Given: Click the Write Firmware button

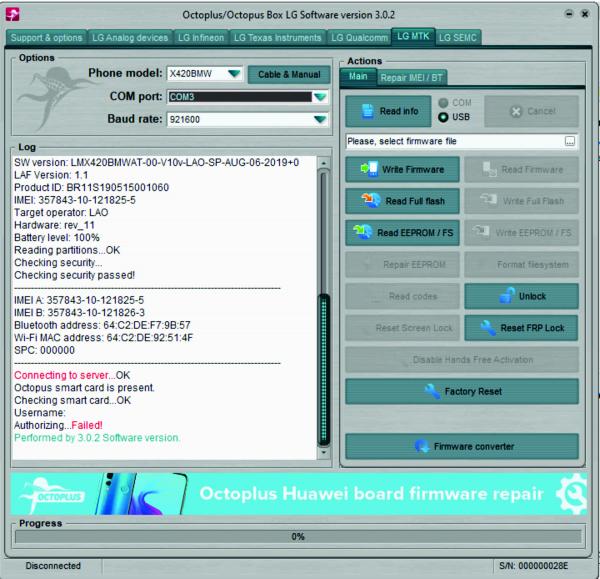Looking at the screenshot, I should [x=402, y=169].
